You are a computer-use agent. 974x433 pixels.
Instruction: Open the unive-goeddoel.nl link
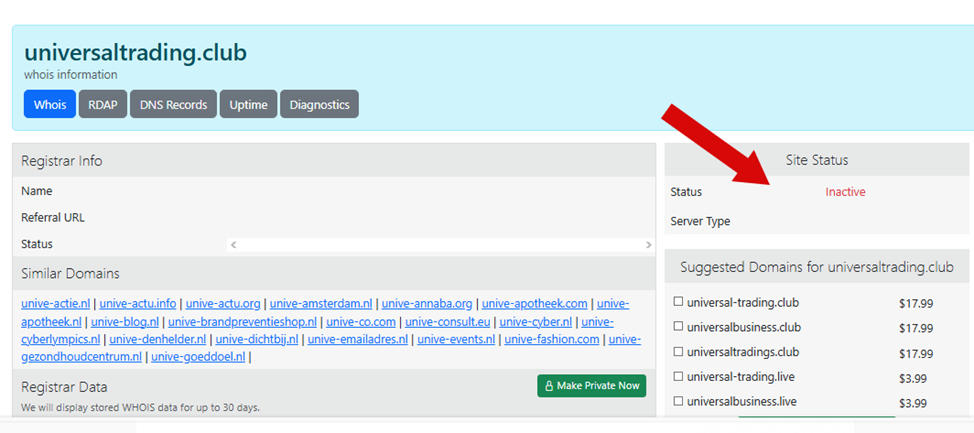198,357
